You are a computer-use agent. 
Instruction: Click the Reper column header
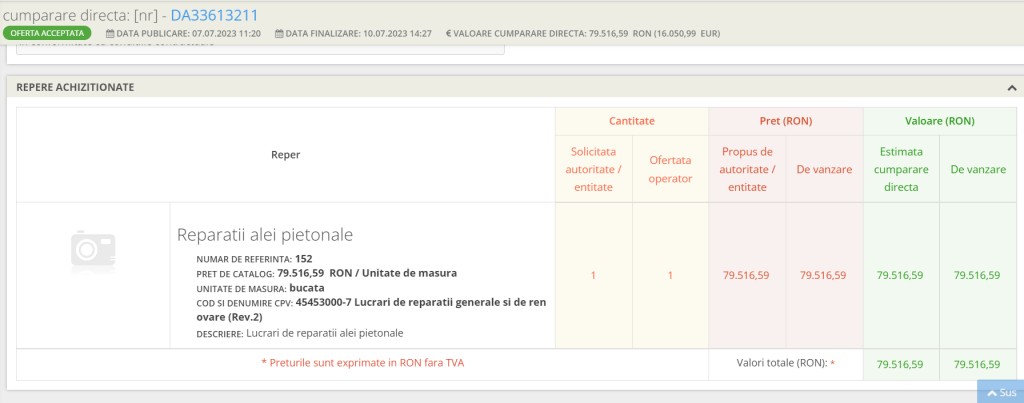click(x=285, y=155)
